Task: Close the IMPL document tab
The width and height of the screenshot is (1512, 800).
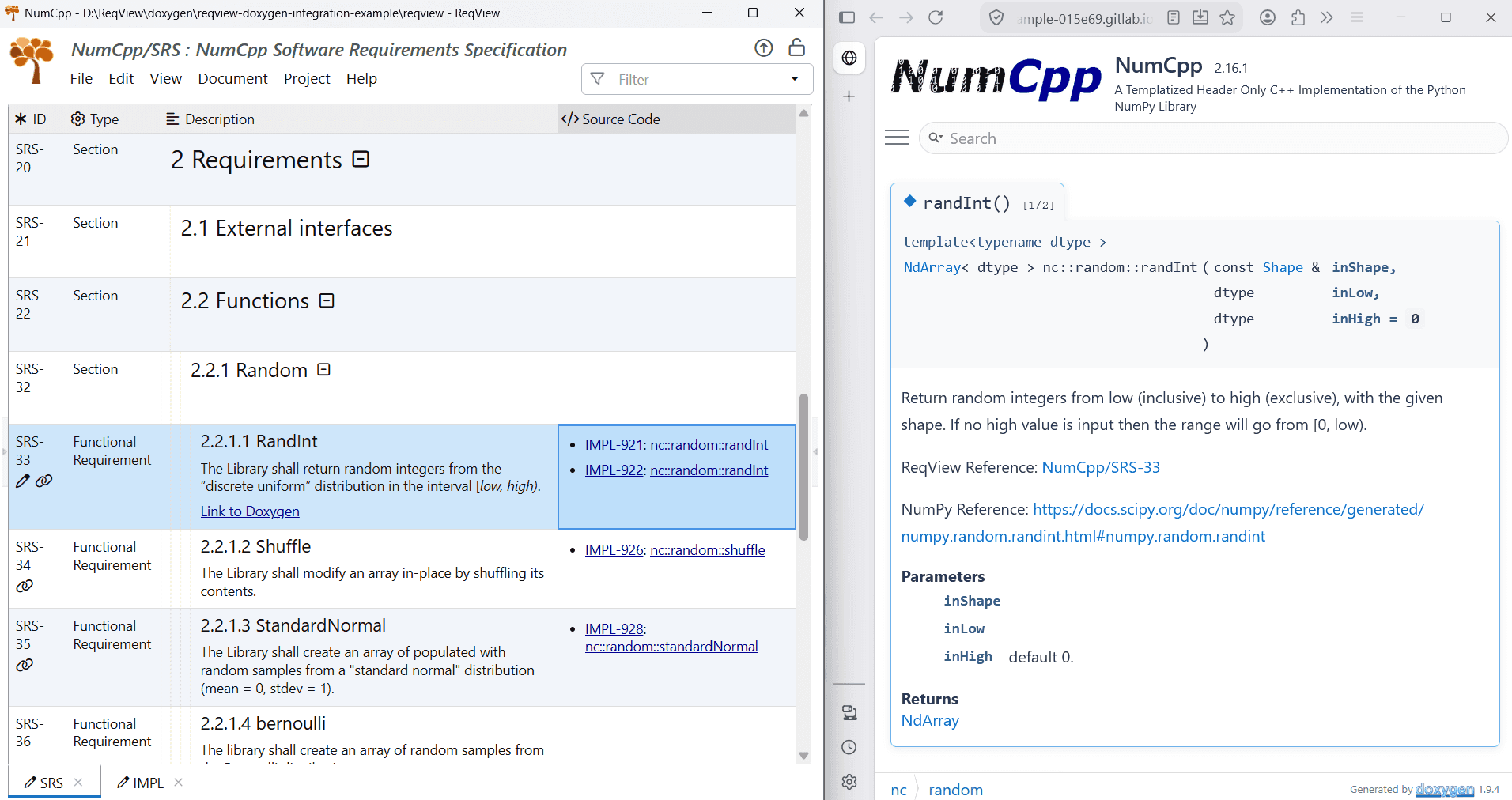Action: 179,782
